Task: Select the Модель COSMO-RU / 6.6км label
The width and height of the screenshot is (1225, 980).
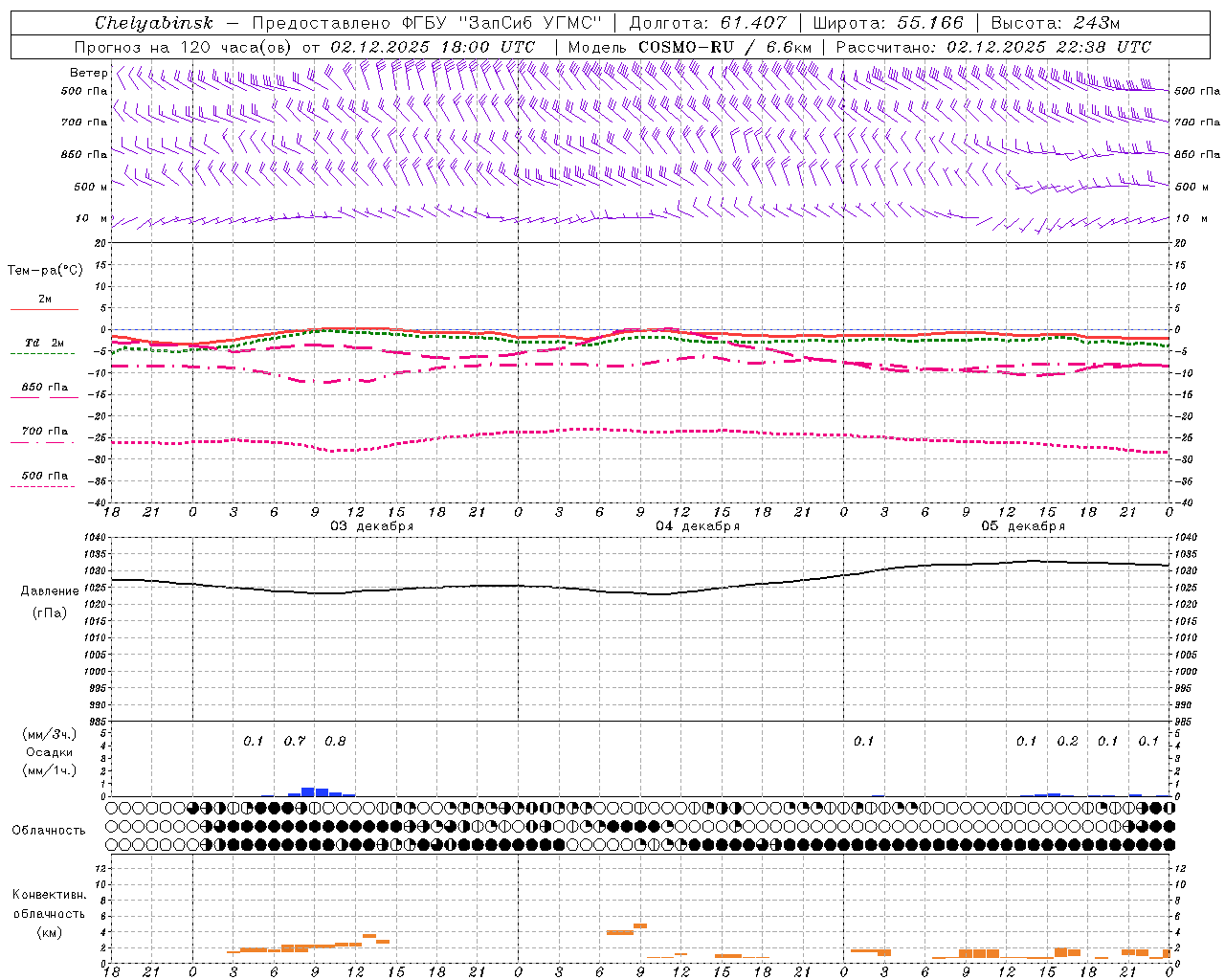Action: [690, 47]
